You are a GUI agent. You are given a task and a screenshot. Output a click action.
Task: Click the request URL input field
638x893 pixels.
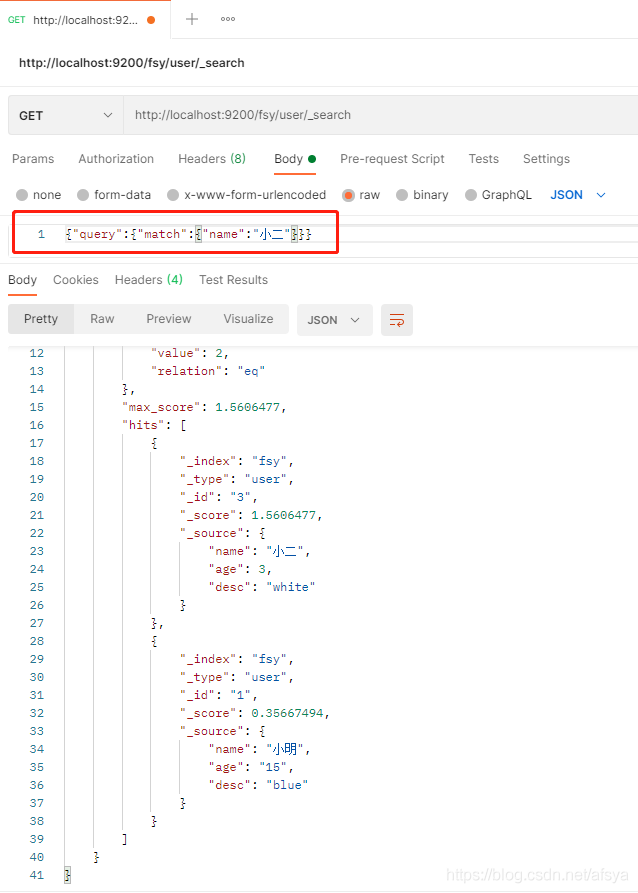pyautogui.click(x=381, y=115)
